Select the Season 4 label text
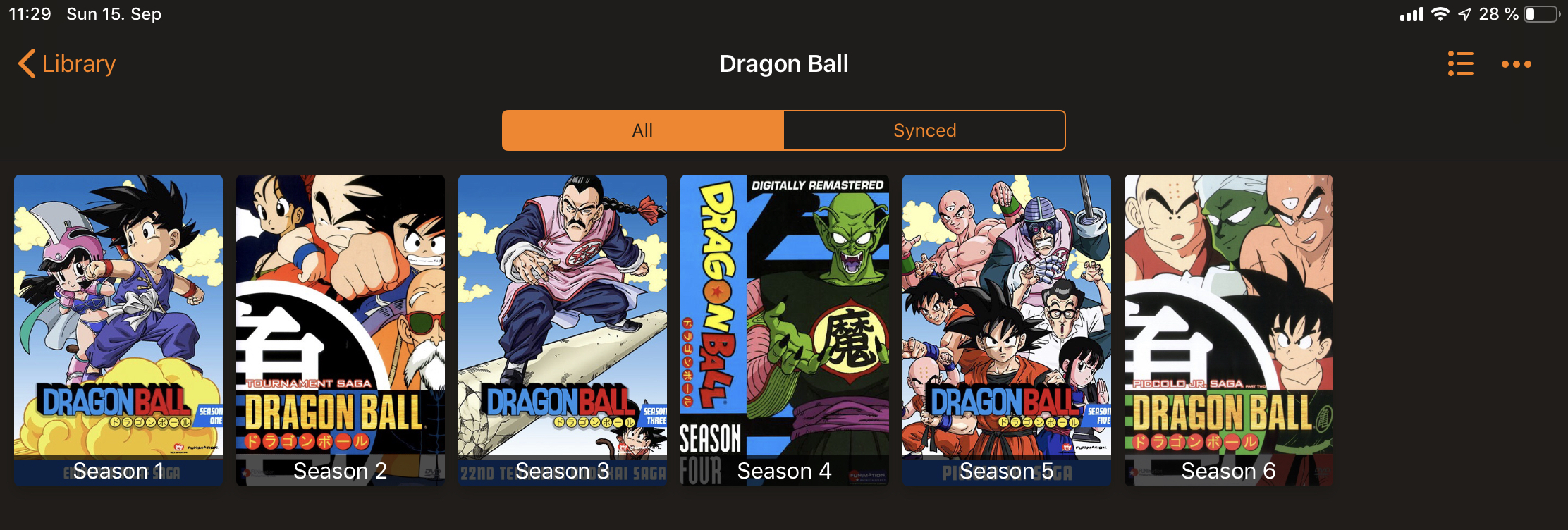Image resolution: width=1568 pixels, height=530 pixels. click(x=784, y=471)
